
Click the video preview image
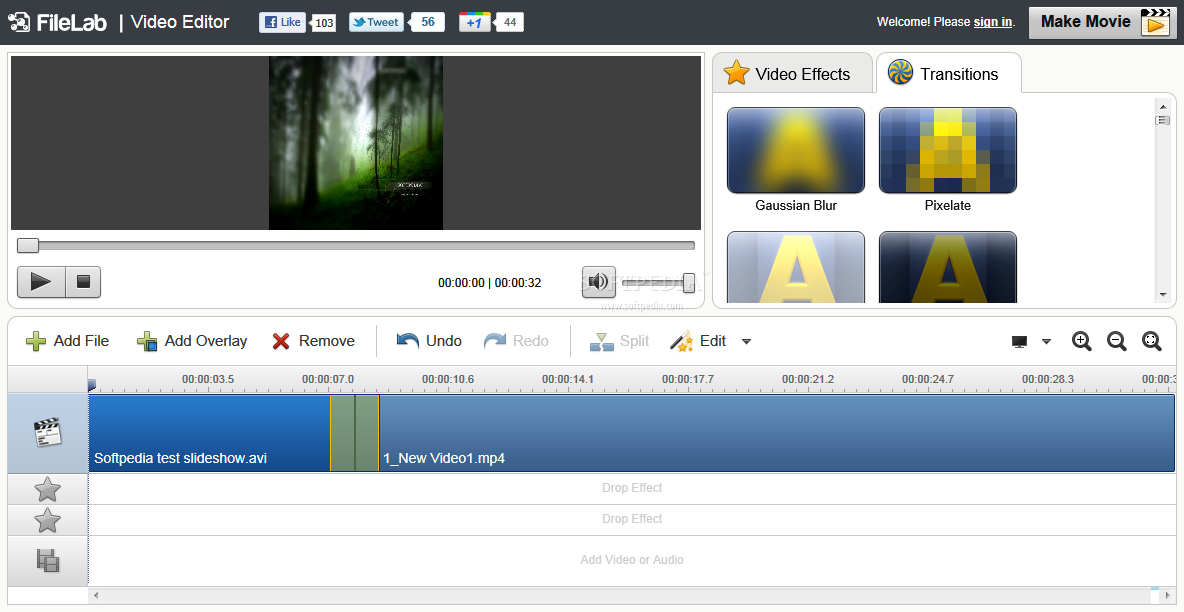(356, 143)
